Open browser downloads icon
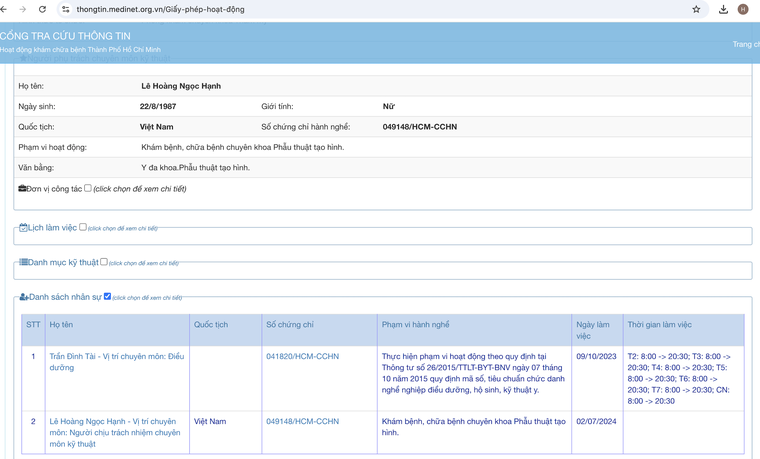The image size is (760, 459). (x=723, y=9)
